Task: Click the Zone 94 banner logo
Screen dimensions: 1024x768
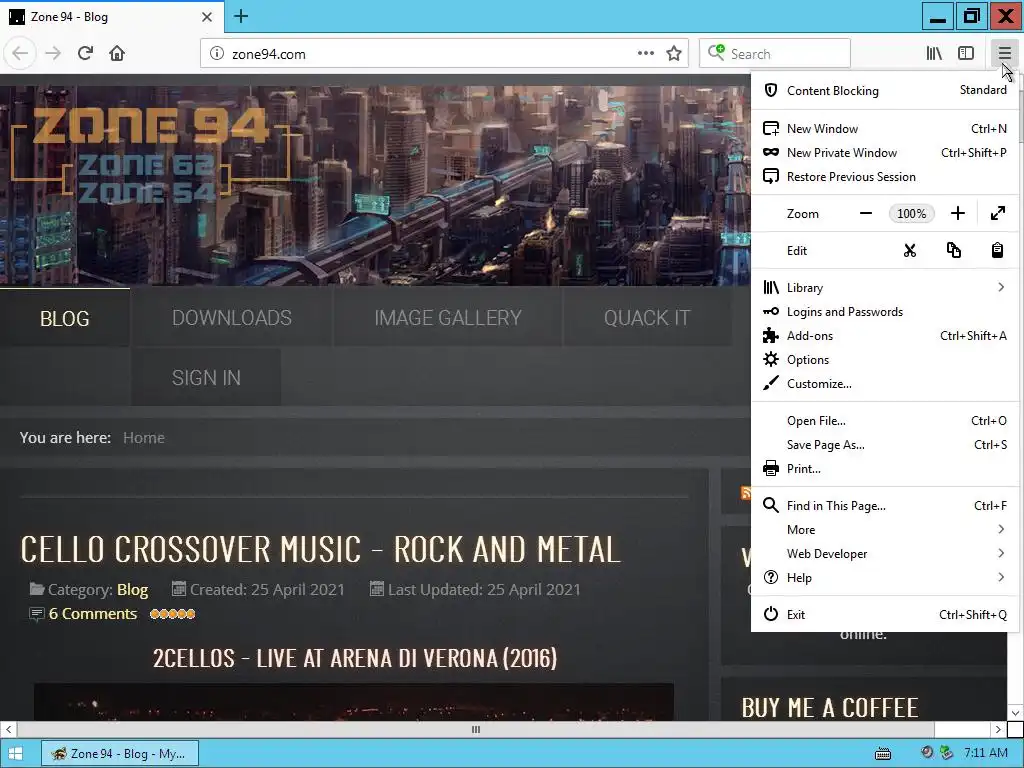Action: 150,155
